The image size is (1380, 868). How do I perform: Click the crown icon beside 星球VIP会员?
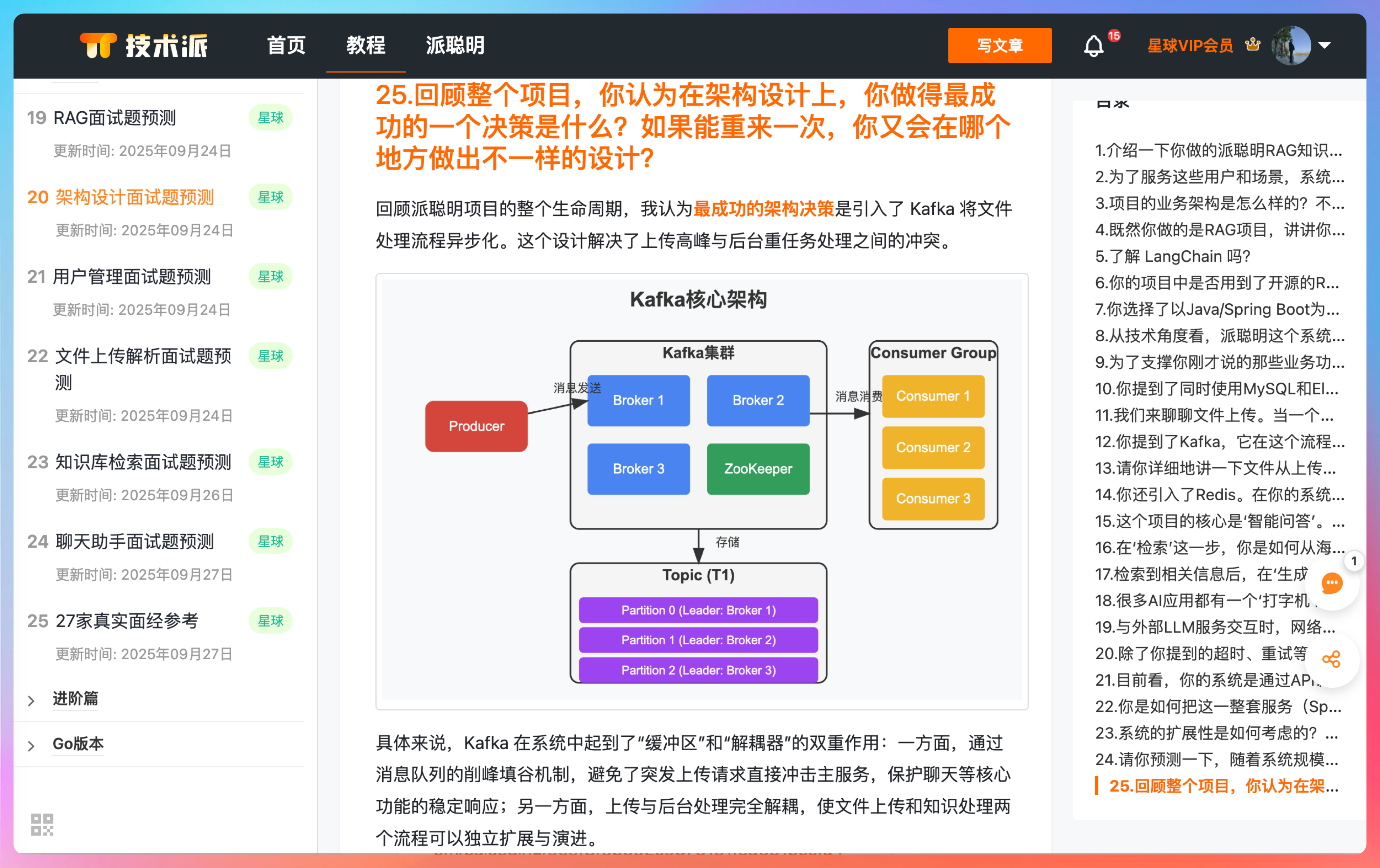pyautogui.click(x=1253, y=44)
